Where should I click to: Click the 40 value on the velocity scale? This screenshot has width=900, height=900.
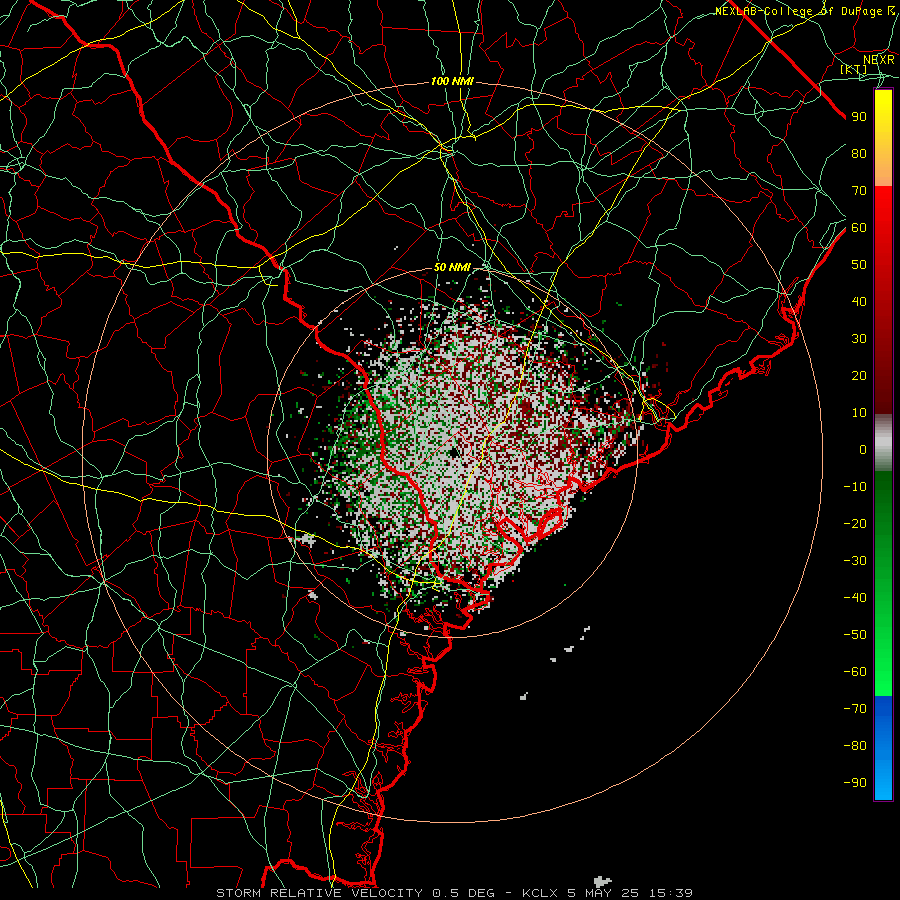point(859,302)
